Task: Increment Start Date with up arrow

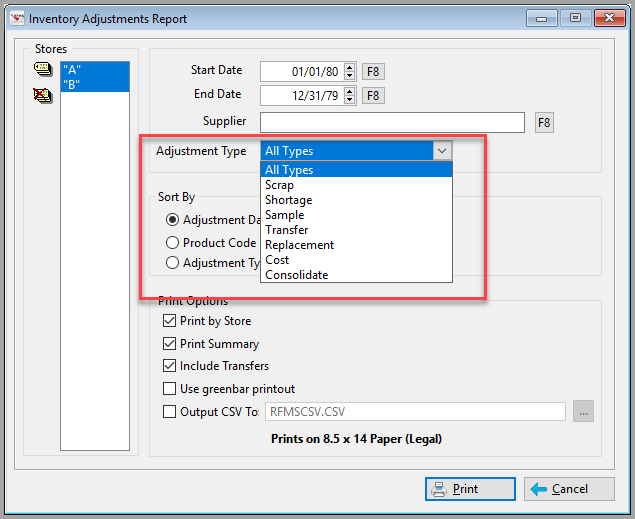Action: (x=349, y=67)
